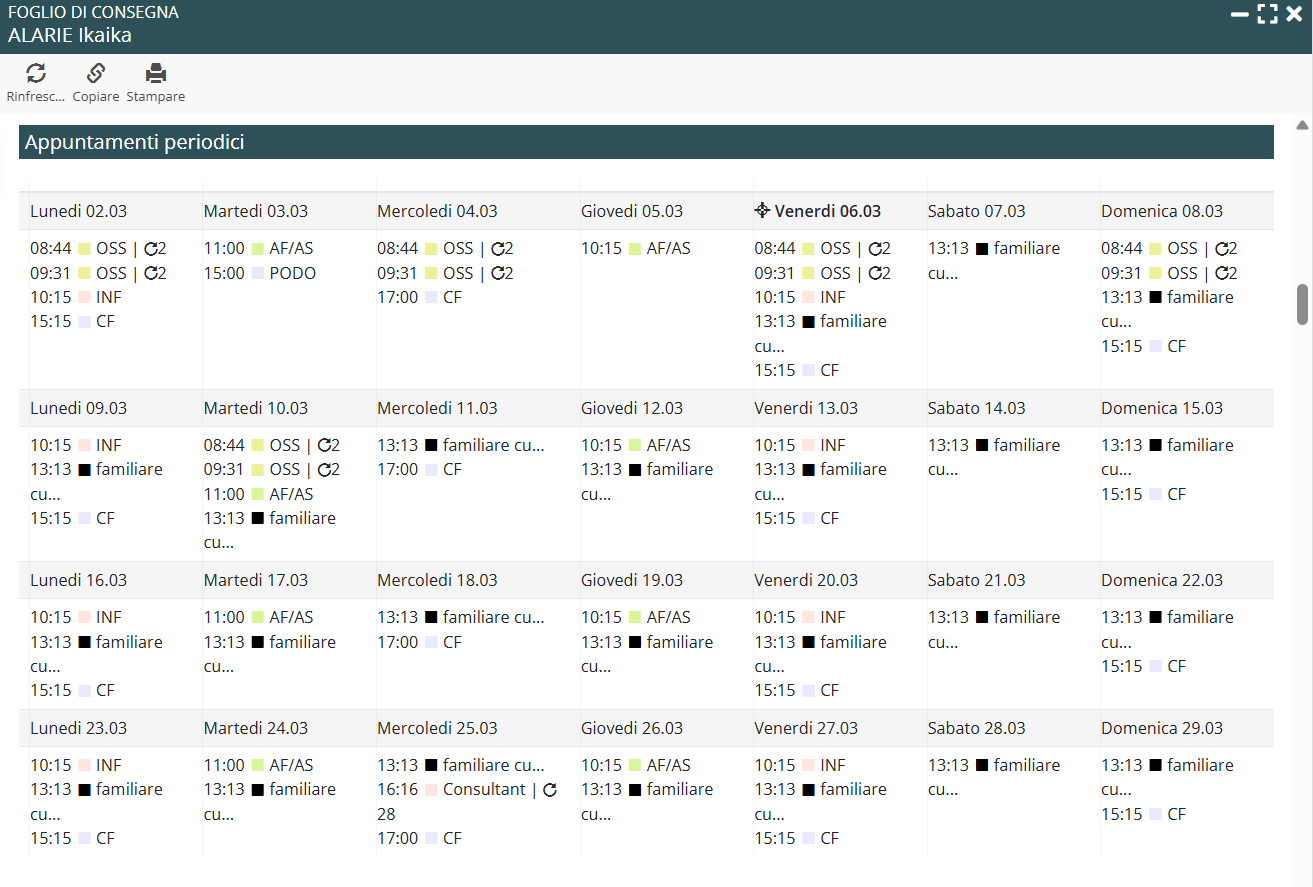Click the black swatch on Sabato 07.03 familiare
This screenshot has width=1313, height=887.
[x=981, y=249]
